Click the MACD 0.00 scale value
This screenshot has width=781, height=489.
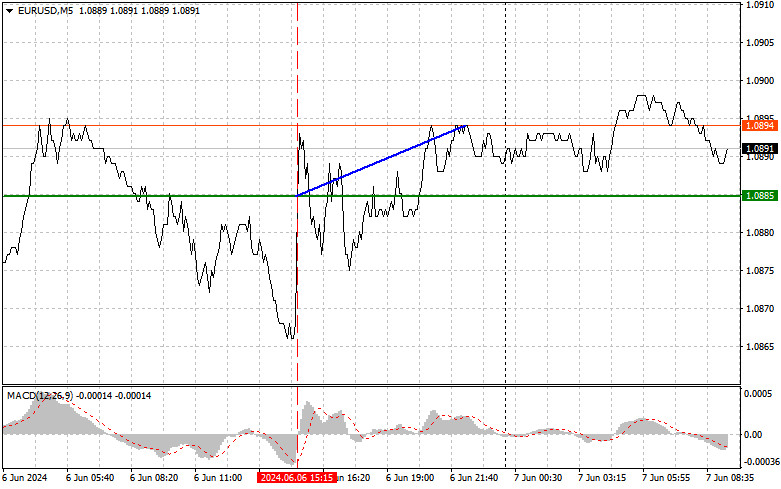(x=753, y=435)
